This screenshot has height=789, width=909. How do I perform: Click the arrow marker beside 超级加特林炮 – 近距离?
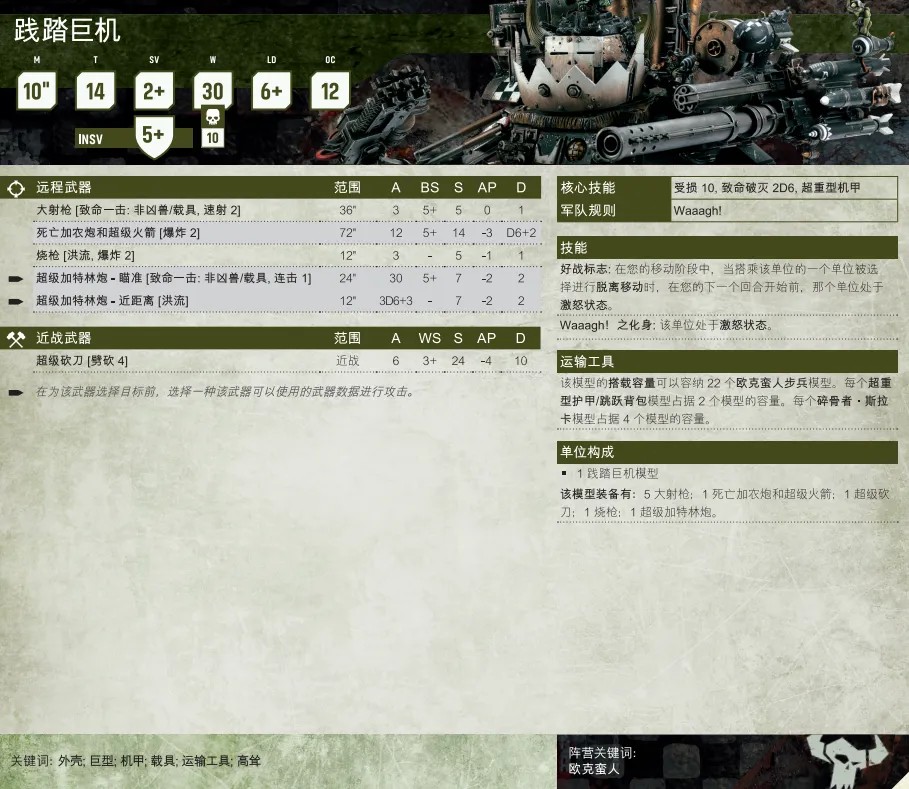tap(16, 301)
